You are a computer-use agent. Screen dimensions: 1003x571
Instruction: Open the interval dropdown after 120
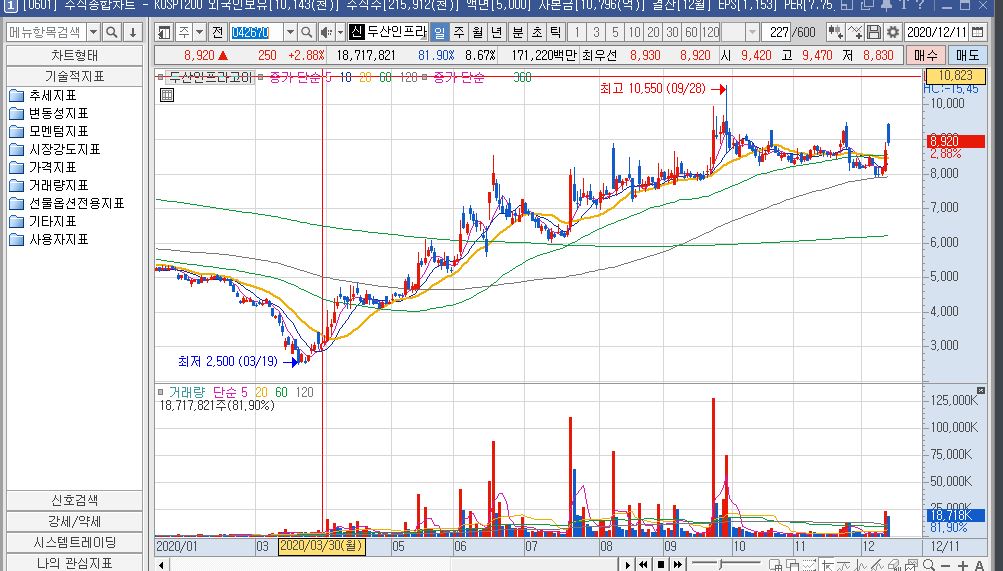pyautogui.click(x=752, y=32)
